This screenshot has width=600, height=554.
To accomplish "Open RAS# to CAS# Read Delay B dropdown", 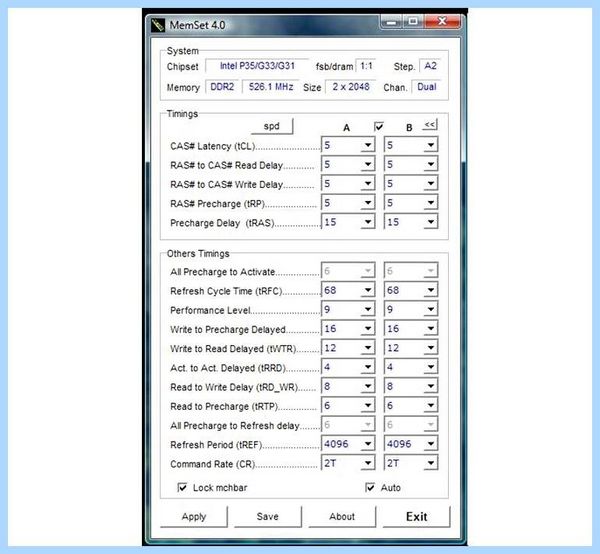I will (411, 164).
